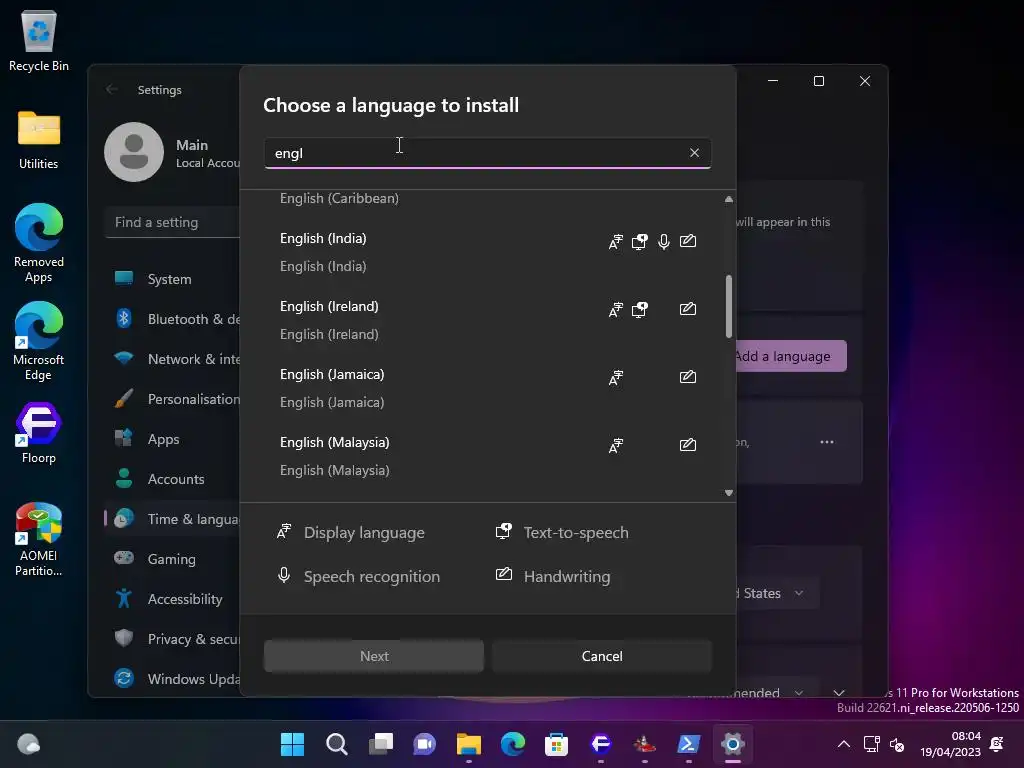1024x768 pixels.
Task: Select Utilities folder on desktop
Action: (39, 140)
